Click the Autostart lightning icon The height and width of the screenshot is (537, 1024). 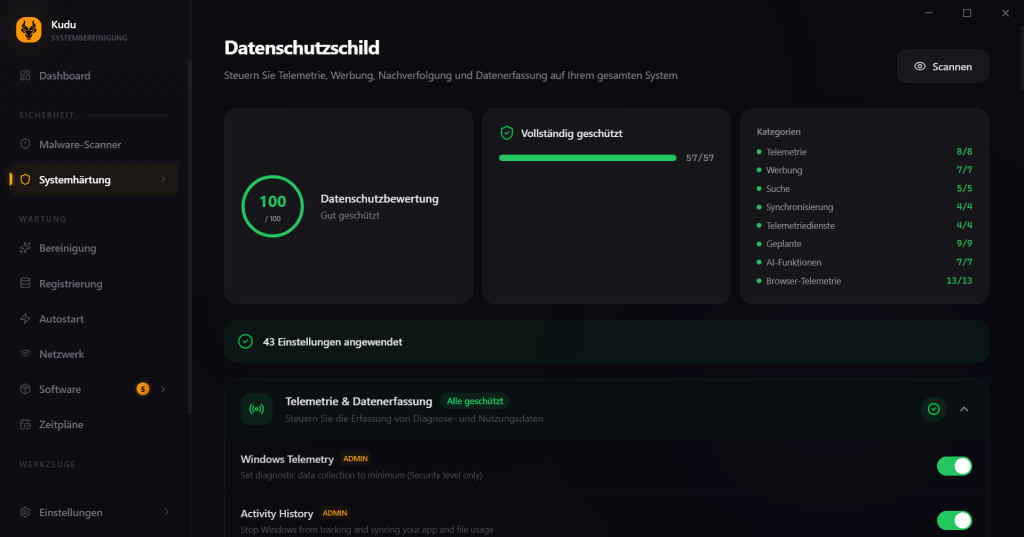[x=25, y=319]
